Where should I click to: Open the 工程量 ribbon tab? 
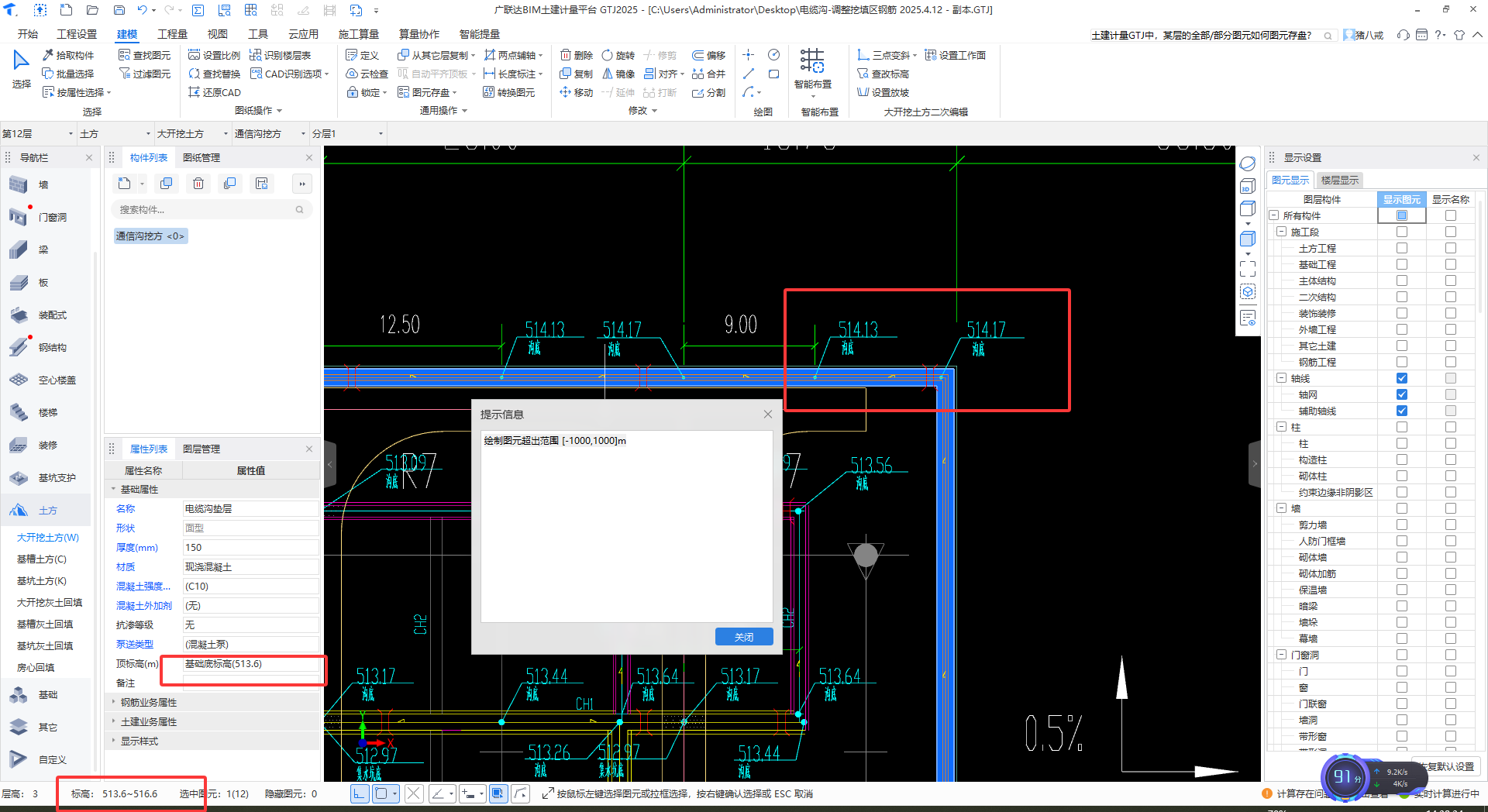[172, 34]
